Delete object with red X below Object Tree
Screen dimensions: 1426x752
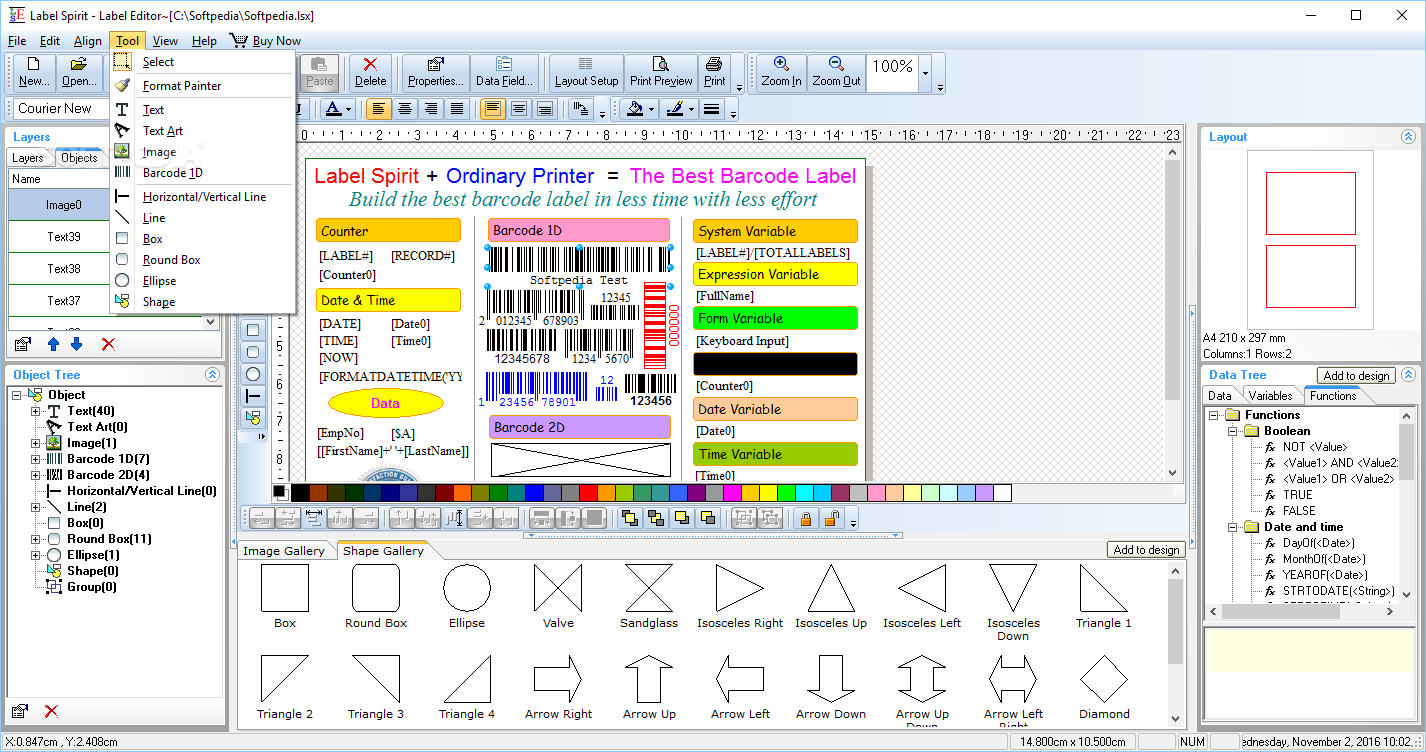pyautogui.click(x=51, y=711)
